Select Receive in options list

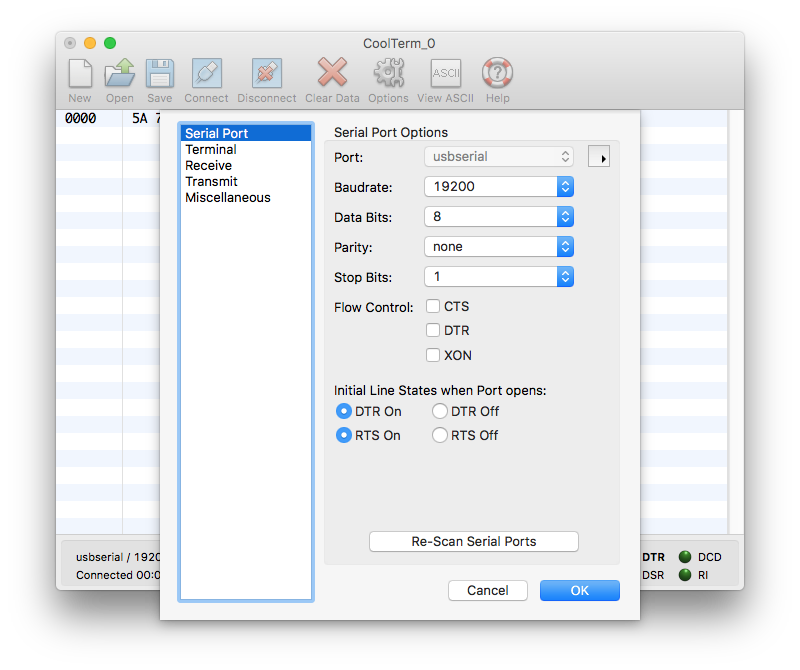[x=246, y=165]
